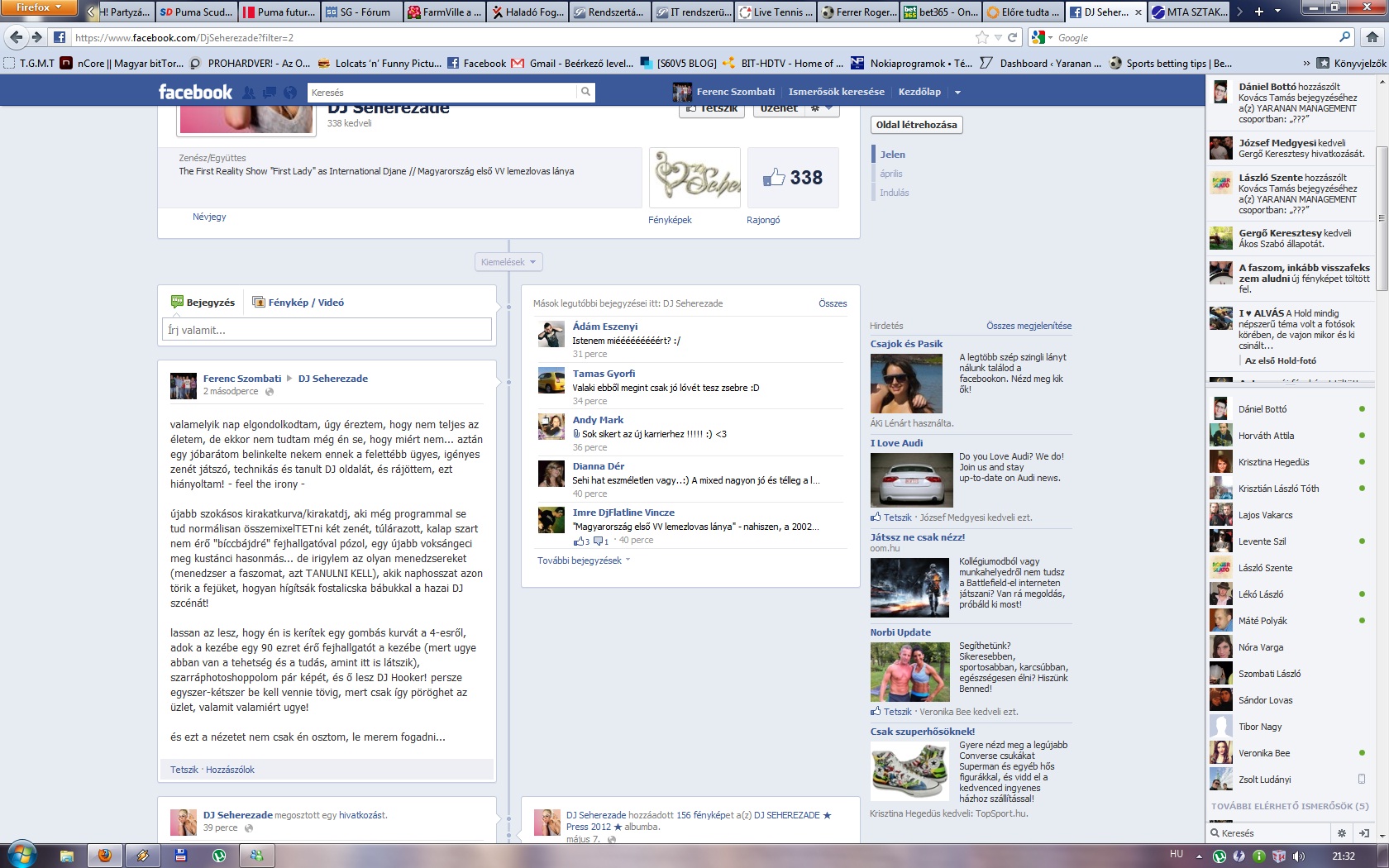This screenshot has height=868, width=1389.
Task: Click the Google search magnifier in browser
Action: pyautogui.click(x=1344, y=37)
